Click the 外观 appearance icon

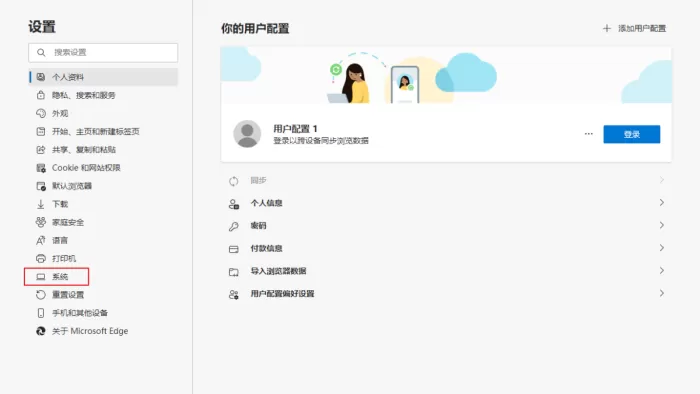(x=41, y=113)
